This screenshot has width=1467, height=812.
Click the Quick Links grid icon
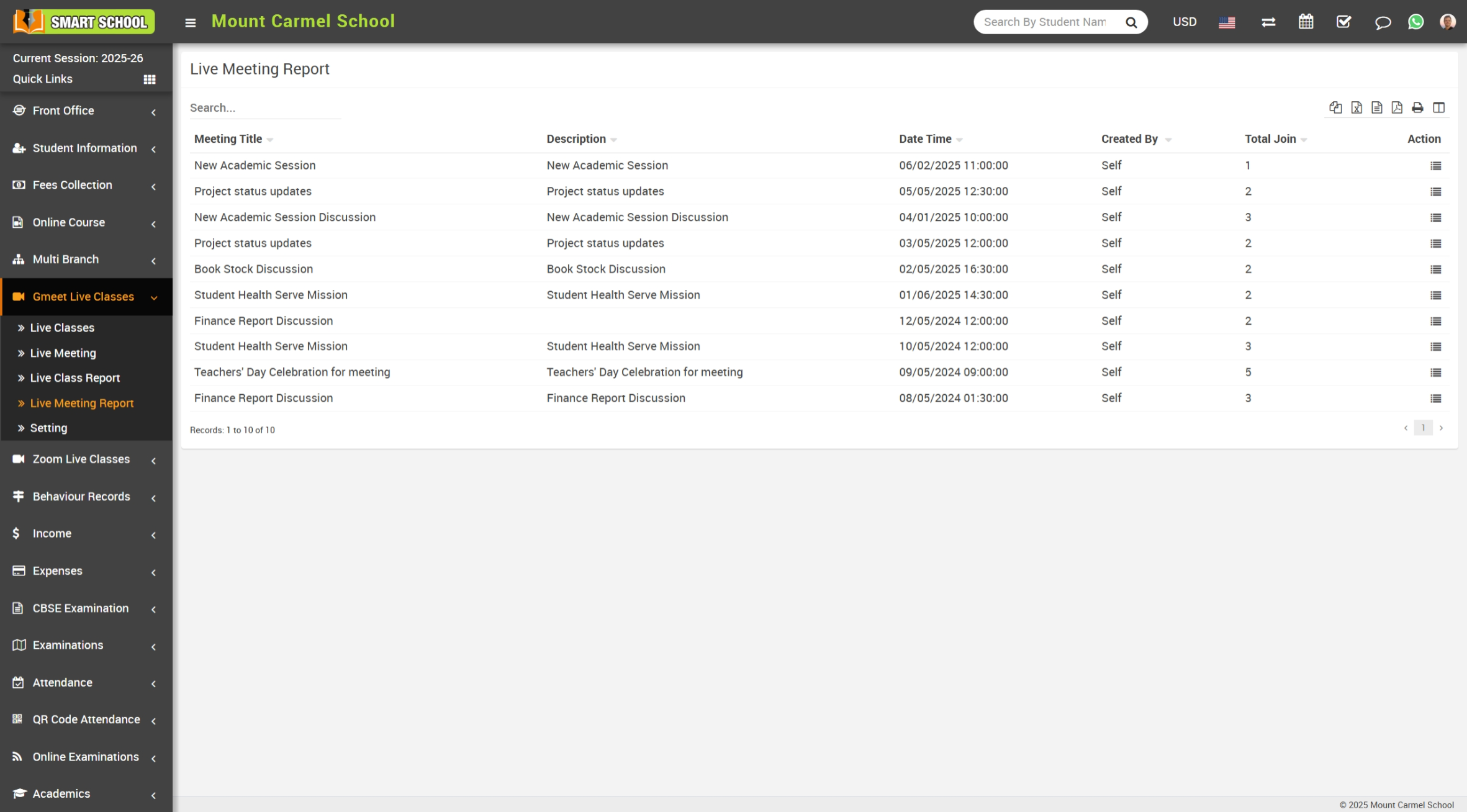150,79
